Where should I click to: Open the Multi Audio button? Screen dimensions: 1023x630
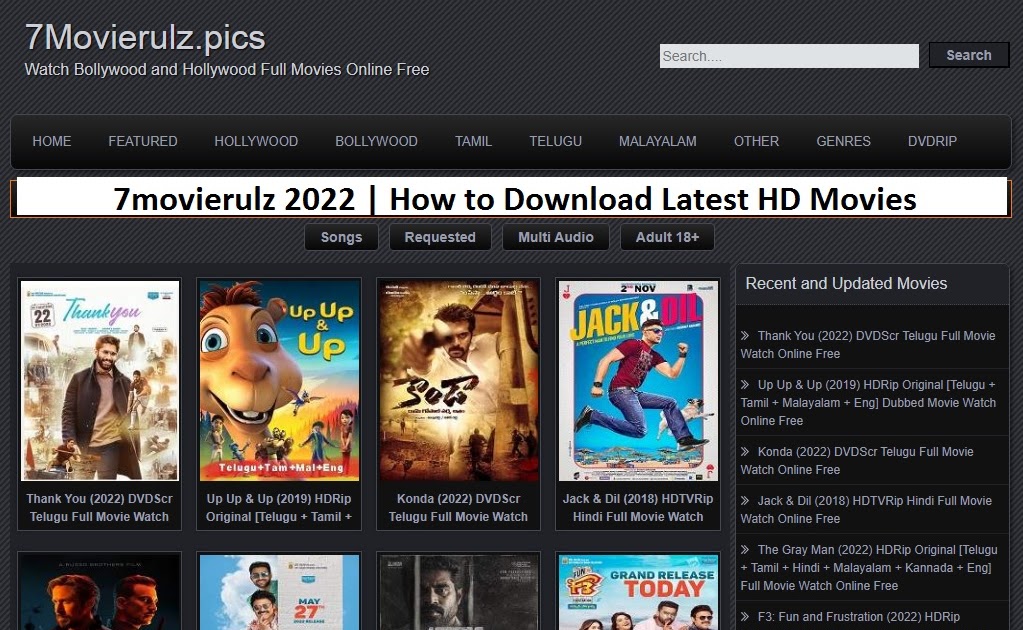click(x=556, y=237)
